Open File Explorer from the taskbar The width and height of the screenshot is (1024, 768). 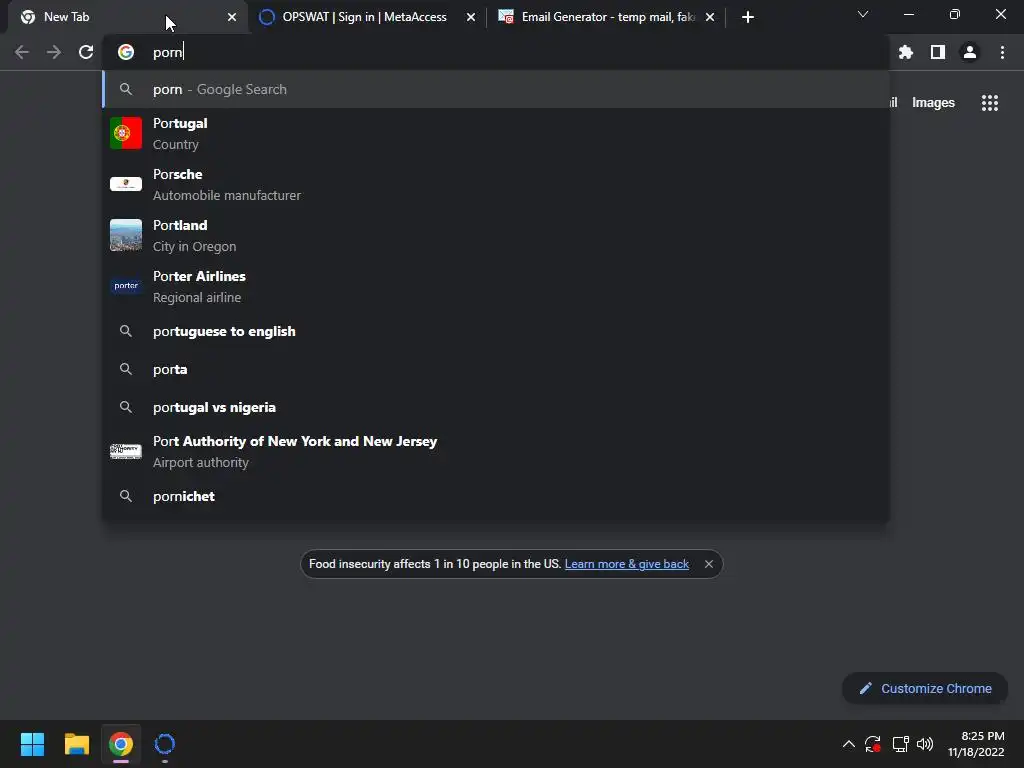[x=76, y=744]
